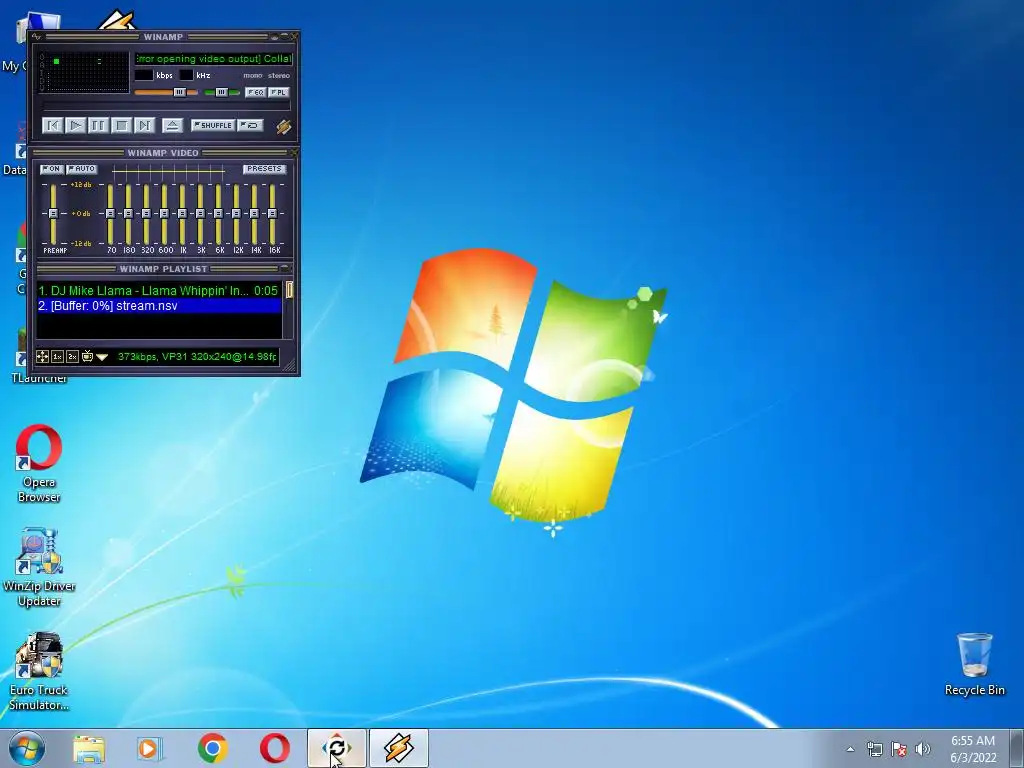Click the Winamp lightning taskbar button
The height and width of the screenshot is (768, 1024).
pos(399,748)
